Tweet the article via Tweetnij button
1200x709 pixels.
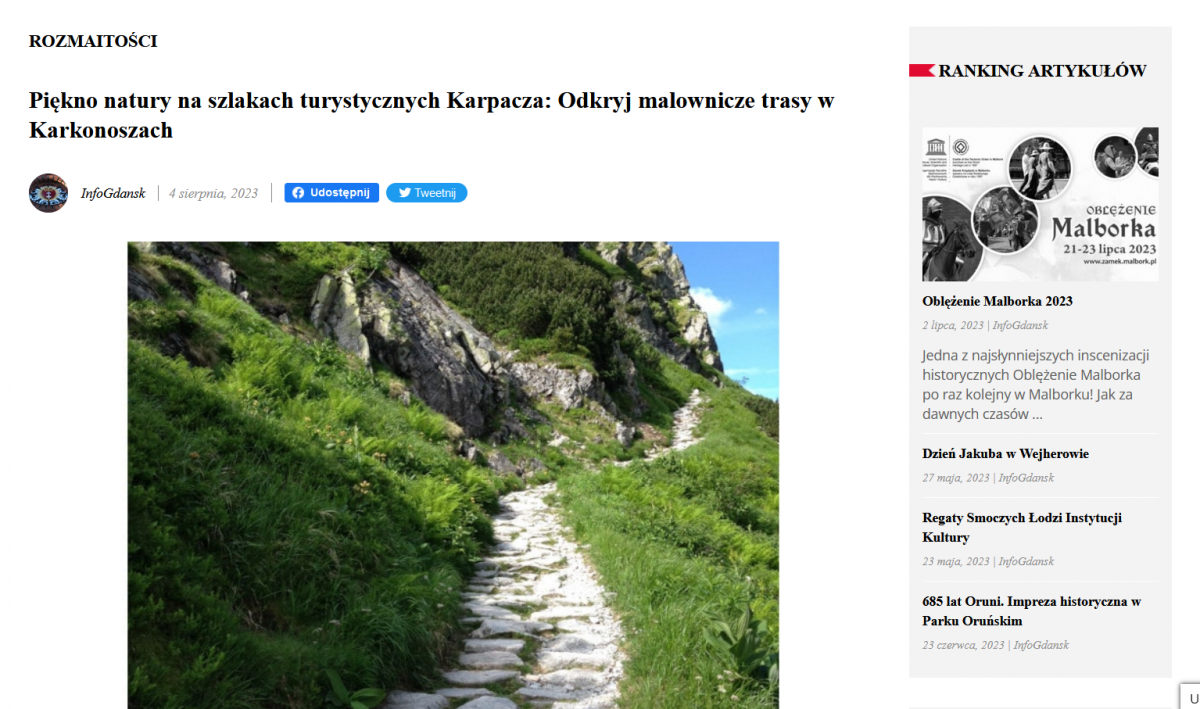click(x=426, y=193)
